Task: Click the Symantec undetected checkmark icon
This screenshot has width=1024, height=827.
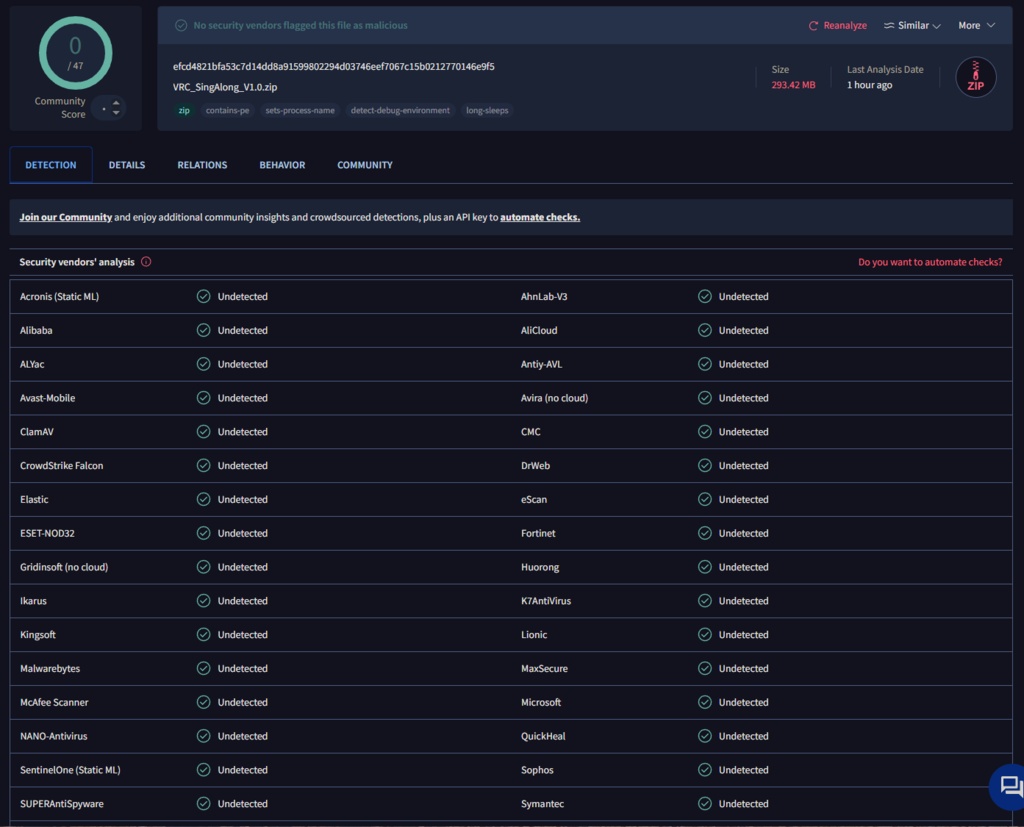Action: point(705,803)
